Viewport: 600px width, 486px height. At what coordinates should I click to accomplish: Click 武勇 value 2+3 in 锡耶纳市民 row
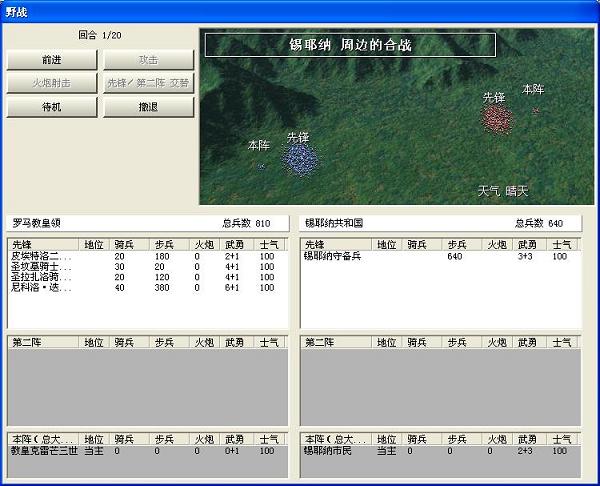(x=525, y=451)
